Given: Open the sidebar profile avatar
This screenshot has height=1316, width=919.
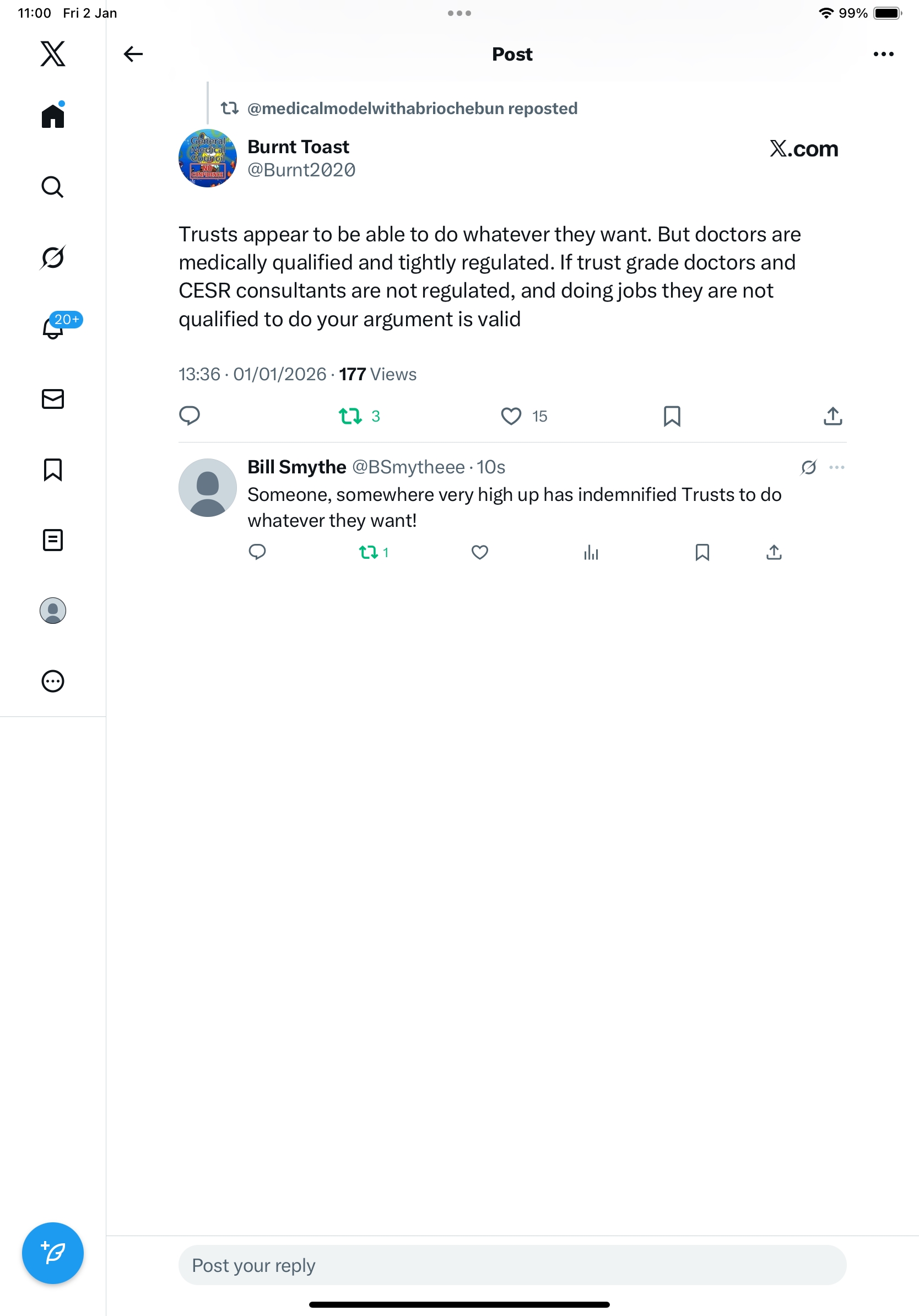Looking at the screenshot, I should pyautogui.click(x=53, y=611).
